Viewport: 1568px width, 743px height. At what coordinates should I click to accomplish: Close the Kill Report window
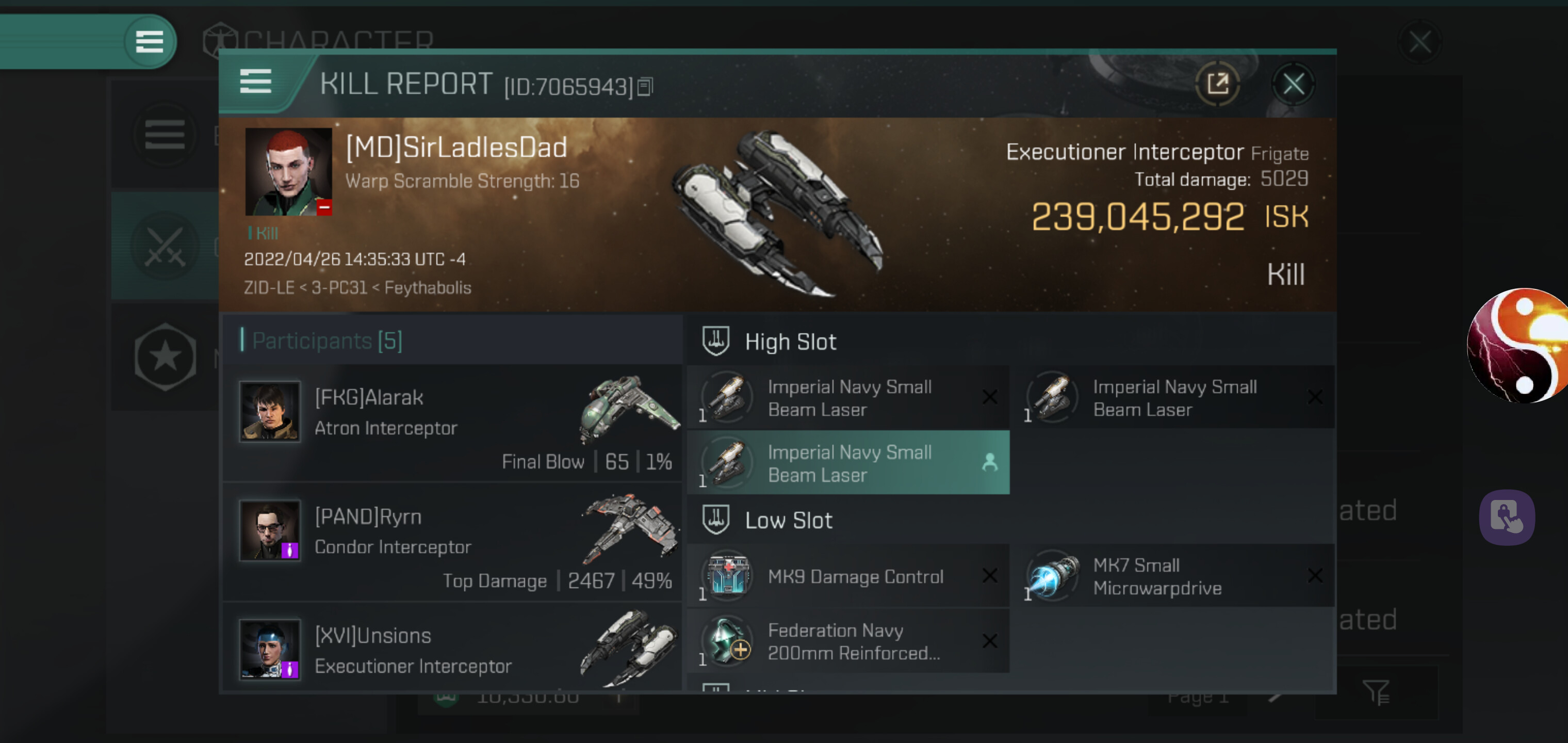pyautogui.click(x=1293, y=84)
